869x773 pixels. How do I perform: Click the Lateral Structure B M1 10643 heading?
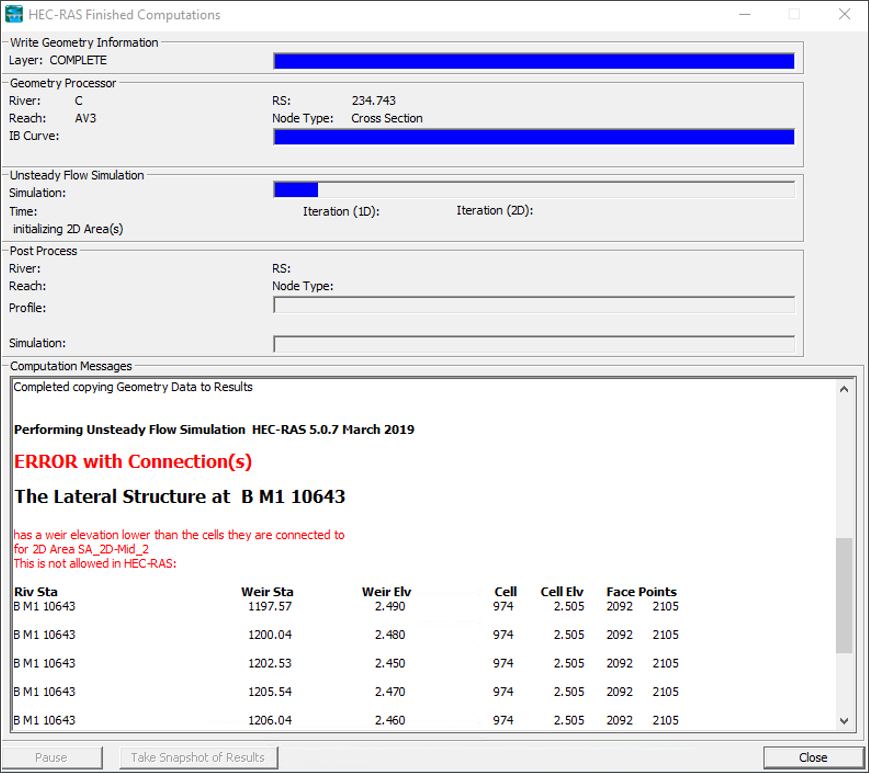pos(180,497)
